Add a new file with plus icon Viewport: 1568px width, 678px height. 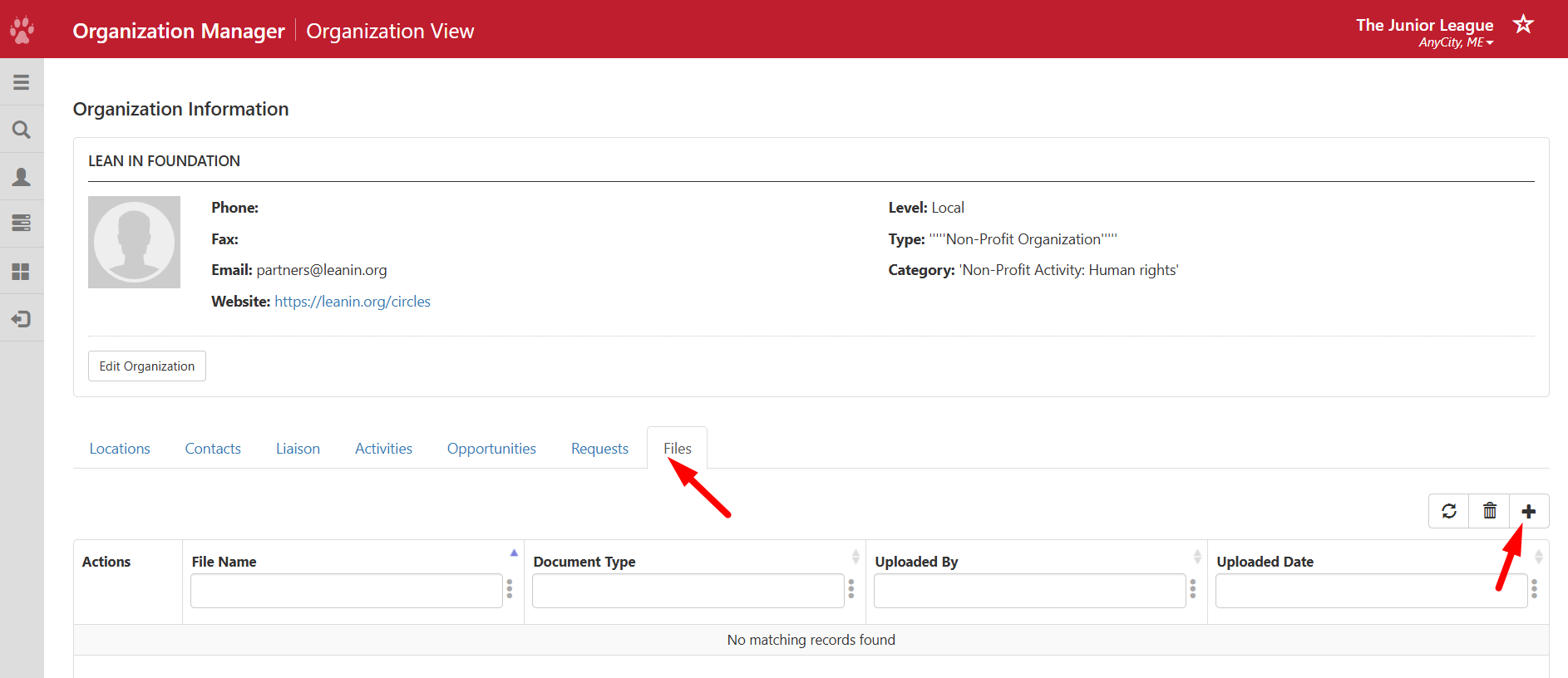point(1529,511)
